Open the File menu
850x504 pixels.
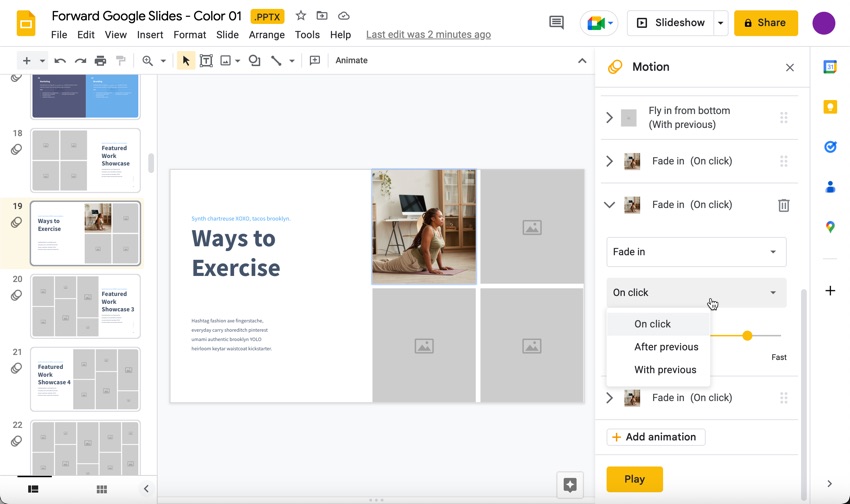click(x=59, y=35)
